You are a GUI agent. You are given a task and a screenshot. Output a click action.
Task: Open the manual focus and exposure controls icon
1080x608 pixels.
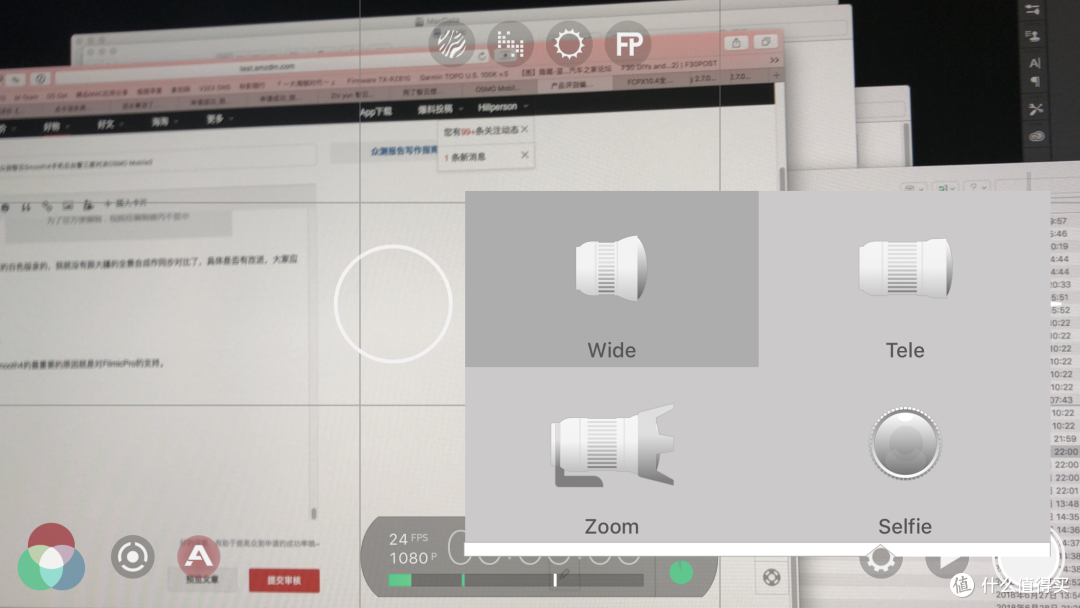point(132,556)
